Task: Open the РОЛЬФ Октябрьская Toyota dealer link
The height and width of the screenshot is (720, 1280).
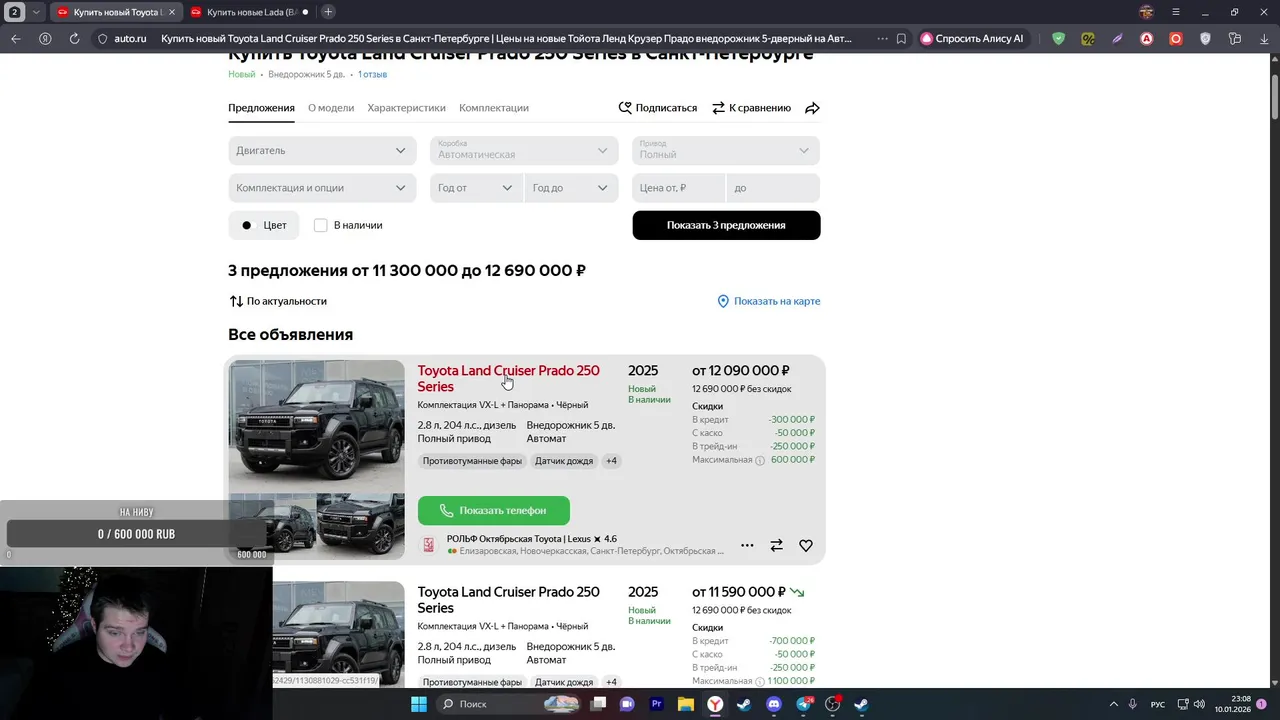Action: (x=531, y=539)
